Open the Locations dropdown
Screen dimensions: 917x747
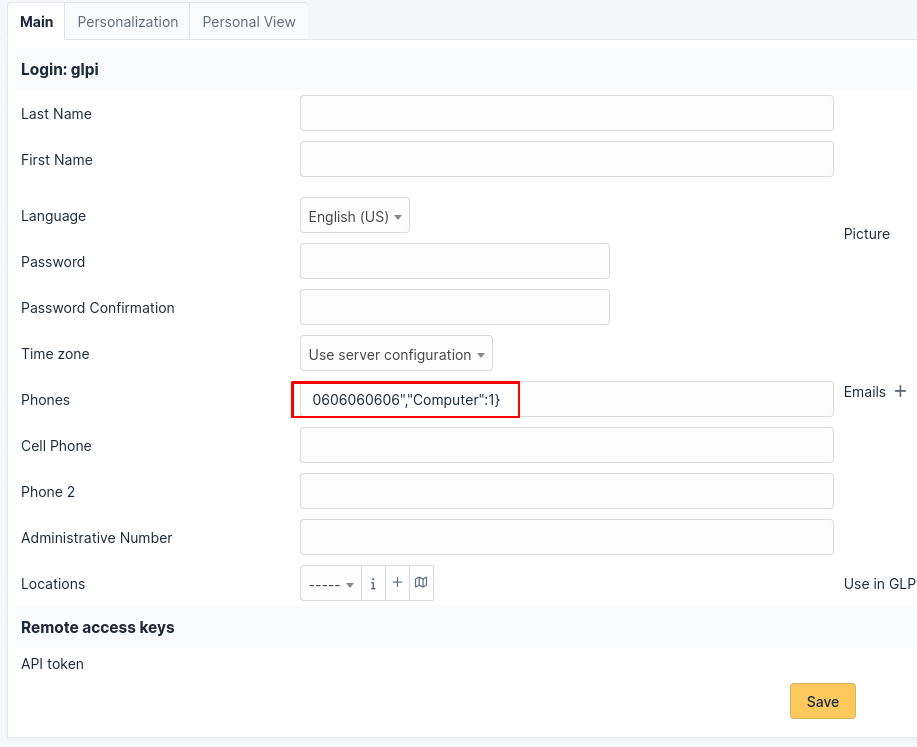pyautogui.click(x=331, y=584)
